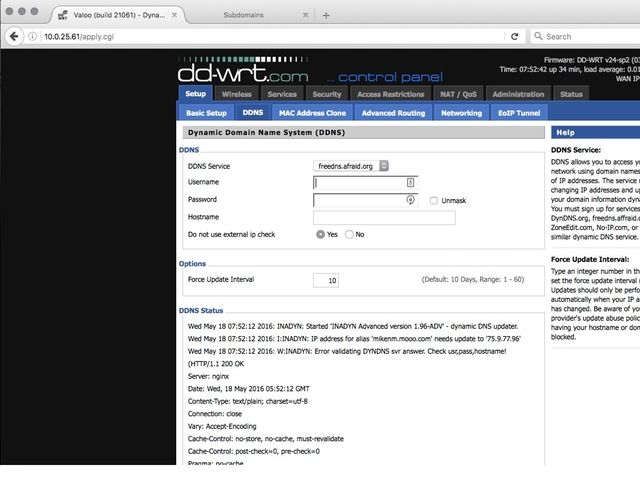Select the Valoo (build 21061) browser tab
The height and width of the screenshot is (480, 640).
tap(119, 15)
